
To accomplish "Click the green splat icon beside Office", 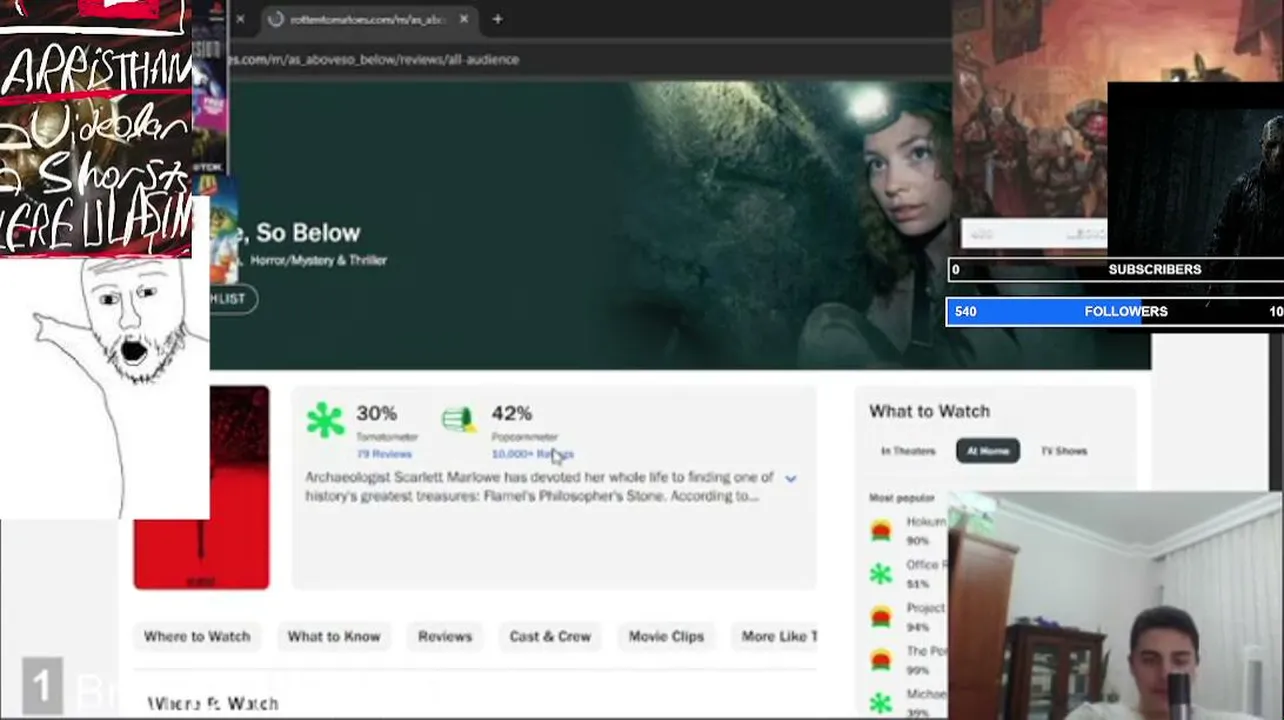I will click(x=881, y=574).
